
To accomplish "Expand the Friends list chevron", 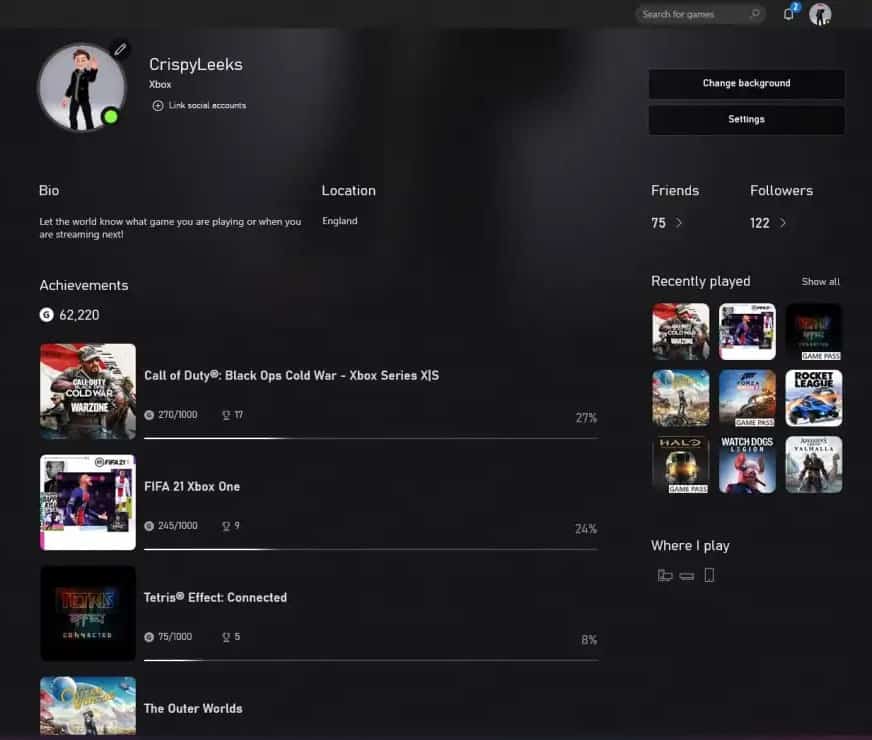I will pyautogui.click(x=676, y=224).
